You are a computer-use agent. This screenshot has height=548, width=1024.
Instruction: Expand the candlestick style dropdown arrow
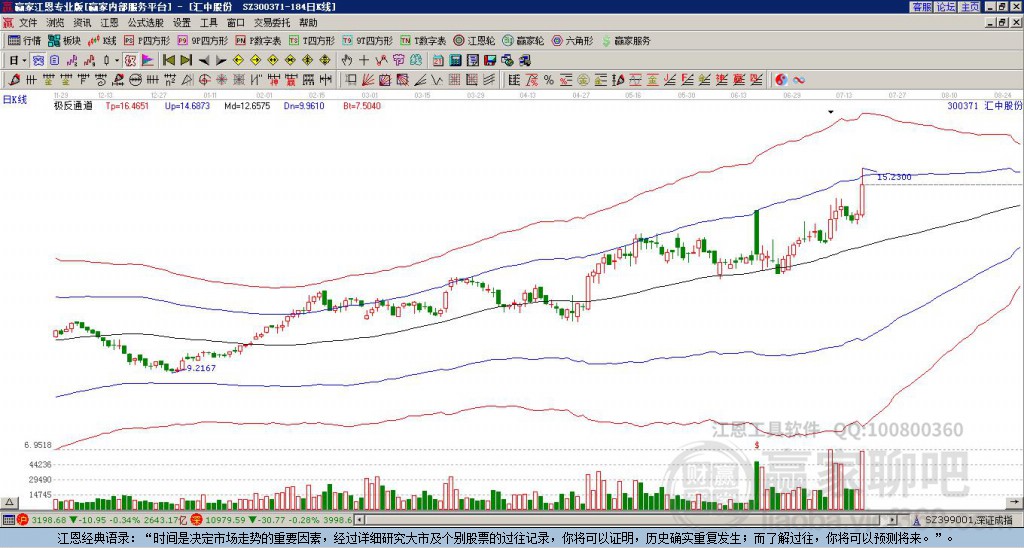[x=117, y=60]
